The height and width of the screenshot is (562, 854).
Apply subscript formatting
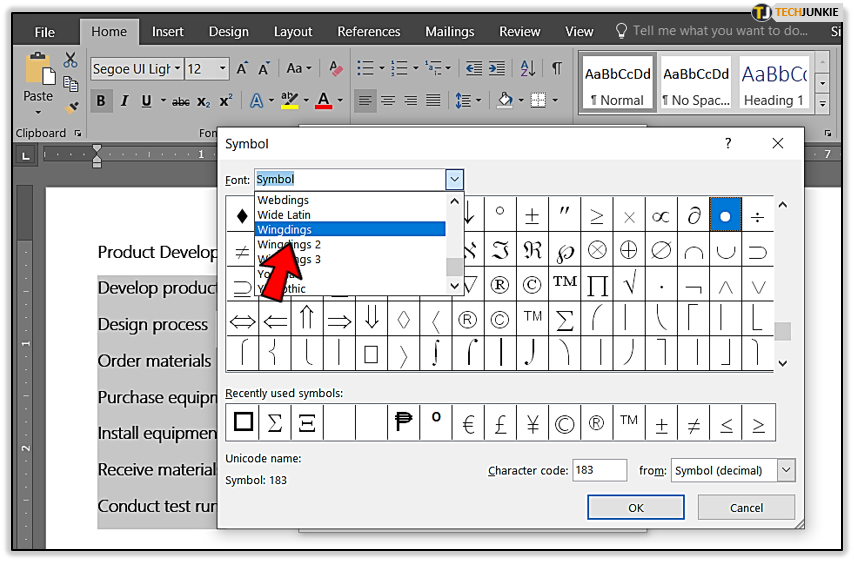coord(203,101)
